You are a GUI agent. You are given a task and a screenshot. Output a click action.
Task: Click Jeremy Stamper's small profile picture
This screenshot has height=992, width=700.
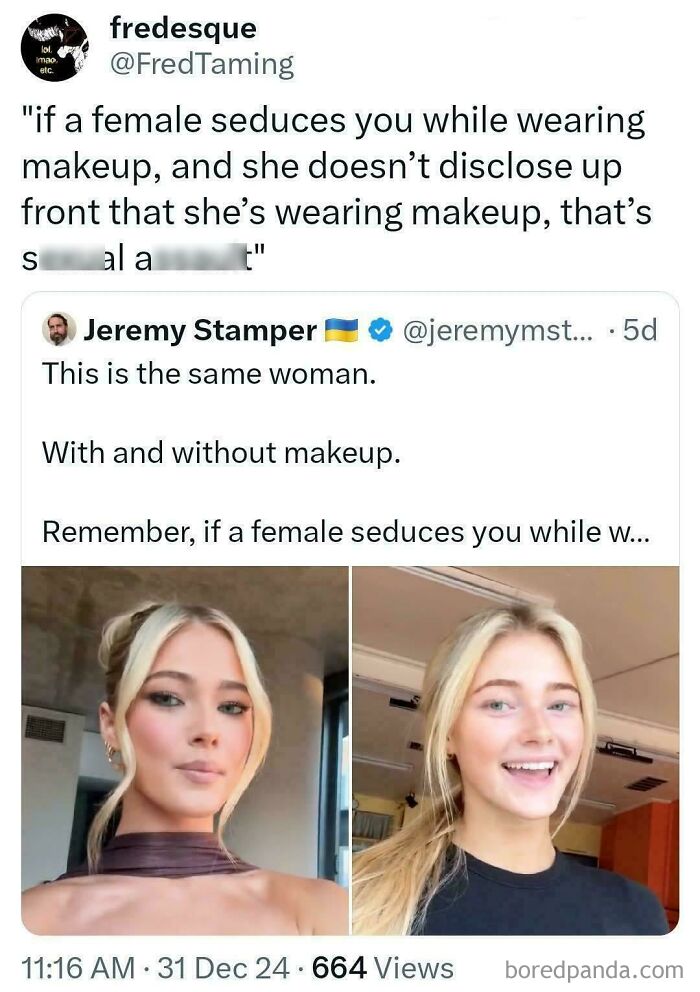coord(59,330)
